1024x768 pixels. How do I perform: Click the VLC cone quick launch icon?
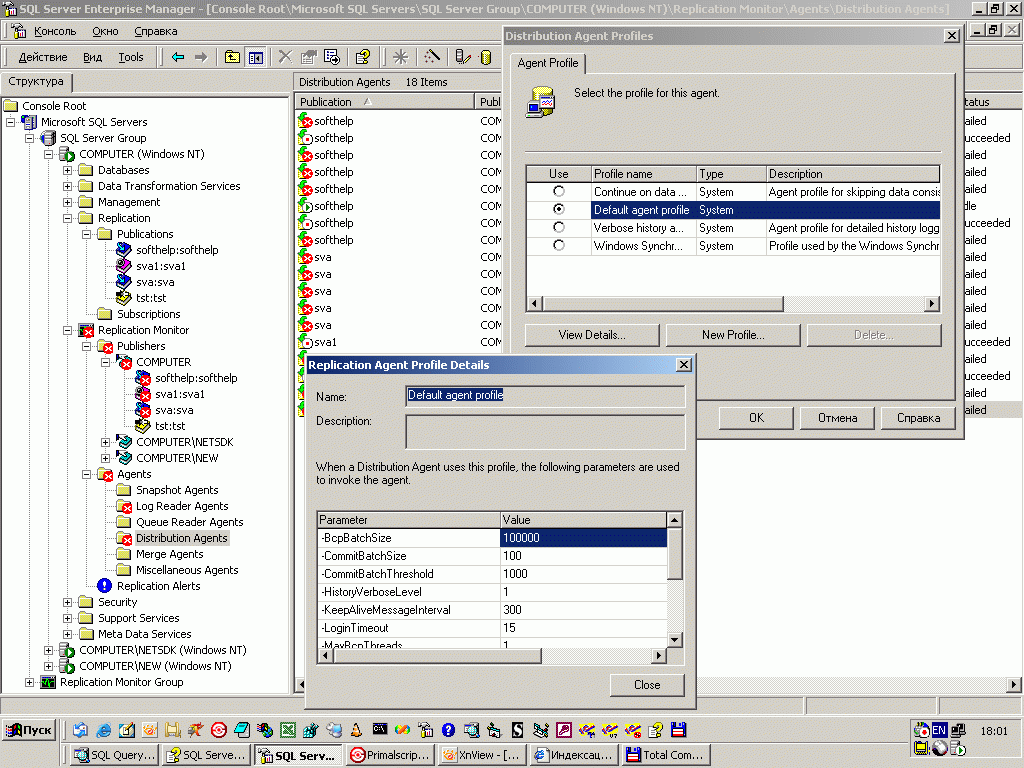tap(356, 730)
